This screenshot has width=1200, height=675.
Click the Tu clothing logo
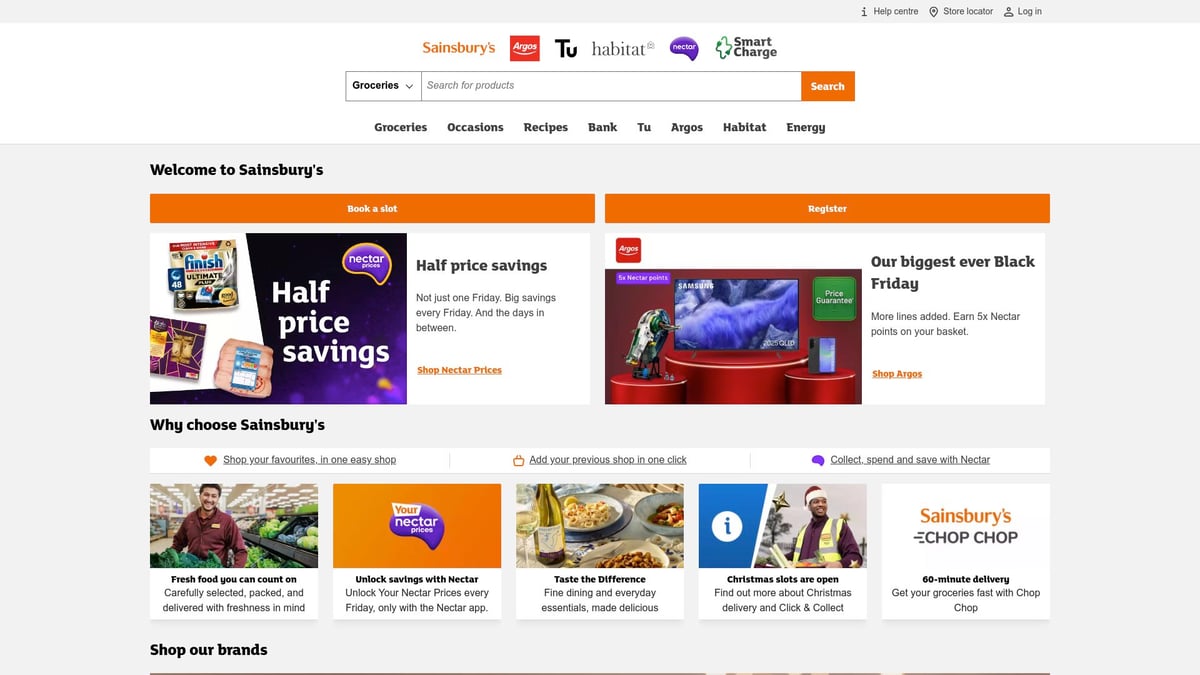[x=566, y=48]
